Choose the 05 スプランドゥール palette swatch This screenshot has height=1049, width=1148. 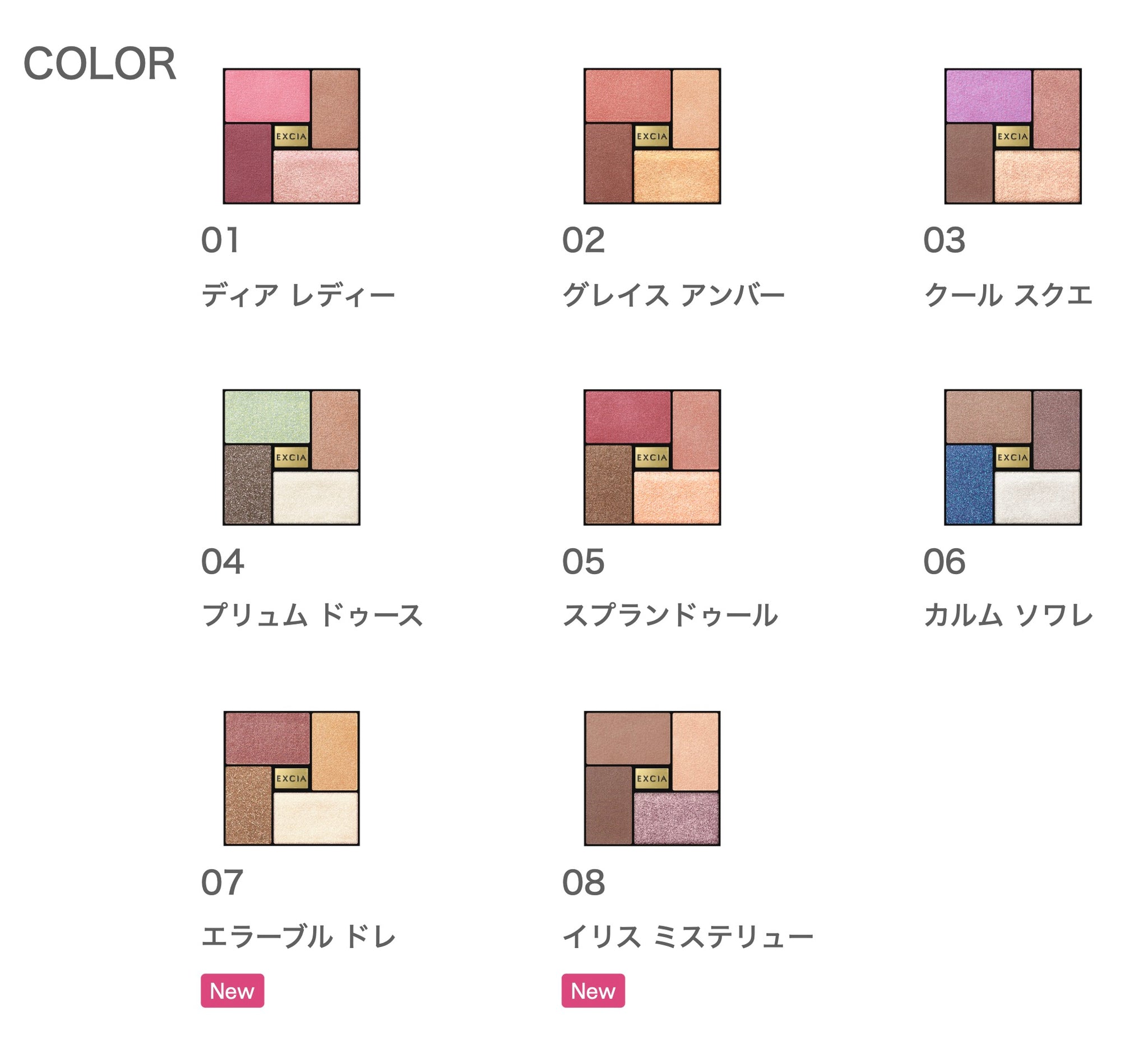(652, 458)
